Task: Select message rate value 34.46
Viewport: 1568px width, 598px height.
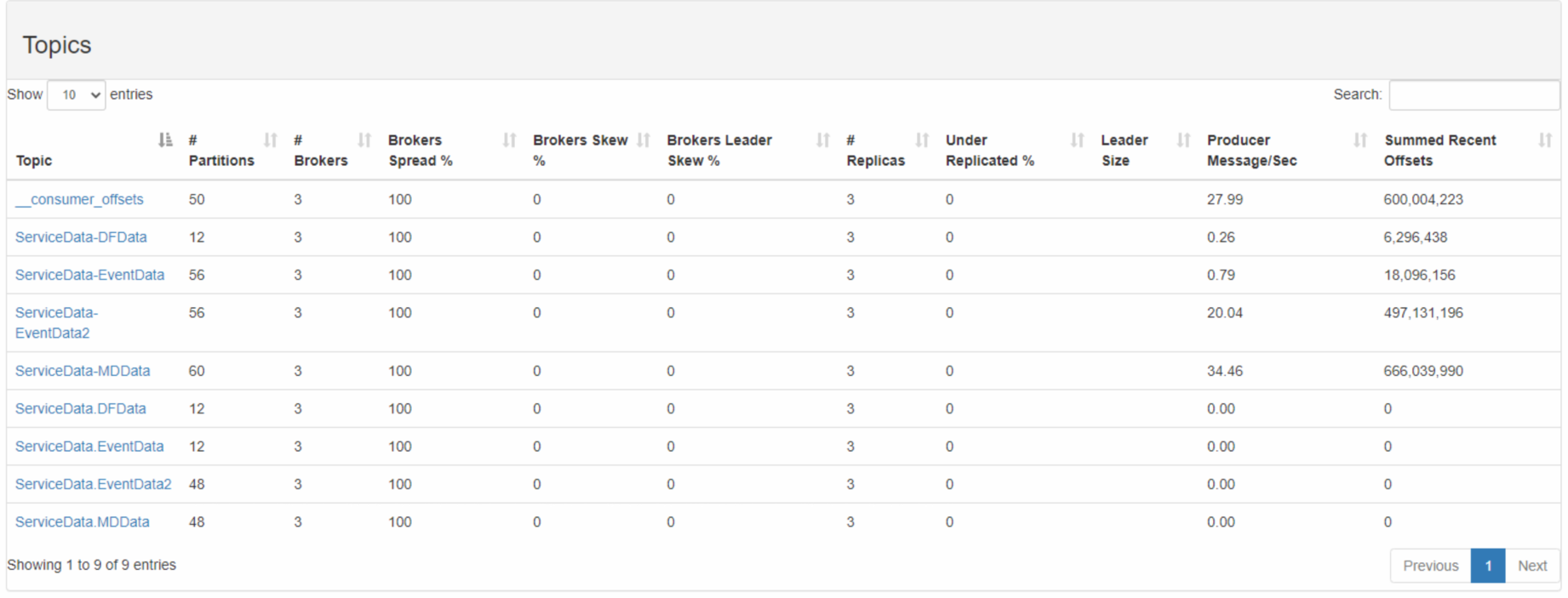Action: 1225,371
